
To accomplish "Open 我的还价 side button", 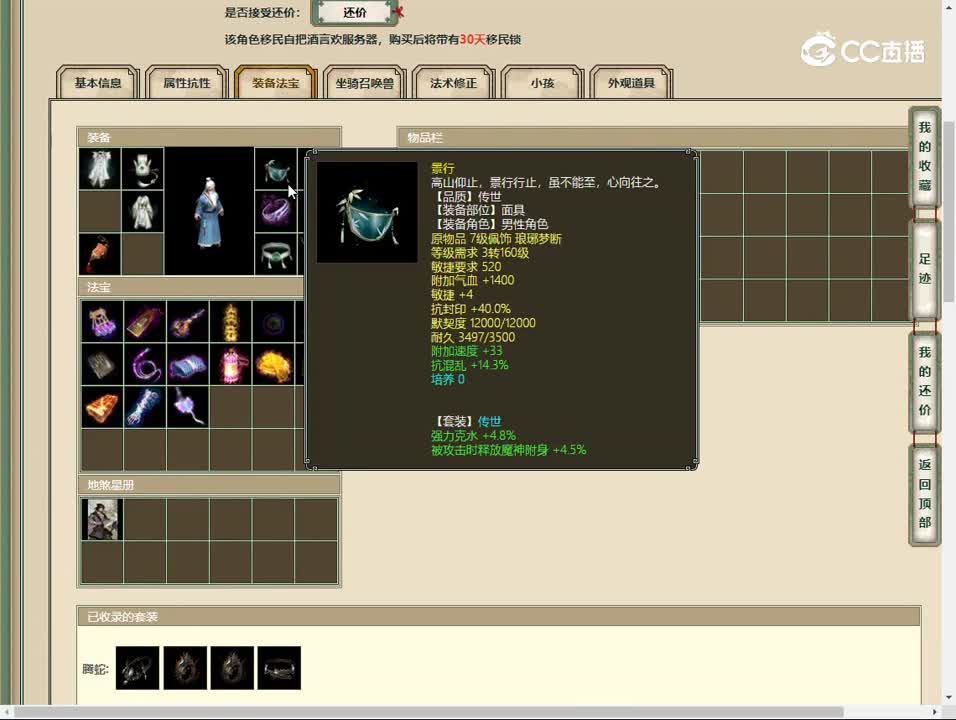I will 925,382.
